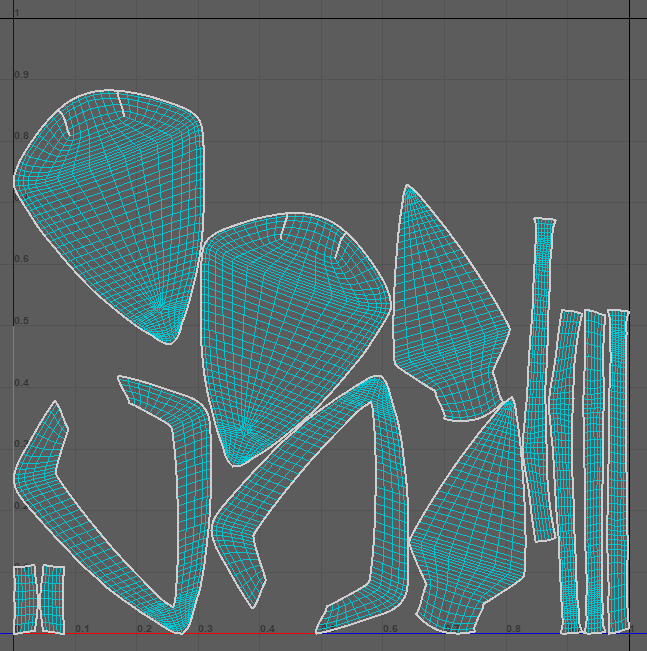The width and height of the screenshot is (647, 651).
Task: Click the 0.5 label on vertical axis
Action: click(21, 321)
